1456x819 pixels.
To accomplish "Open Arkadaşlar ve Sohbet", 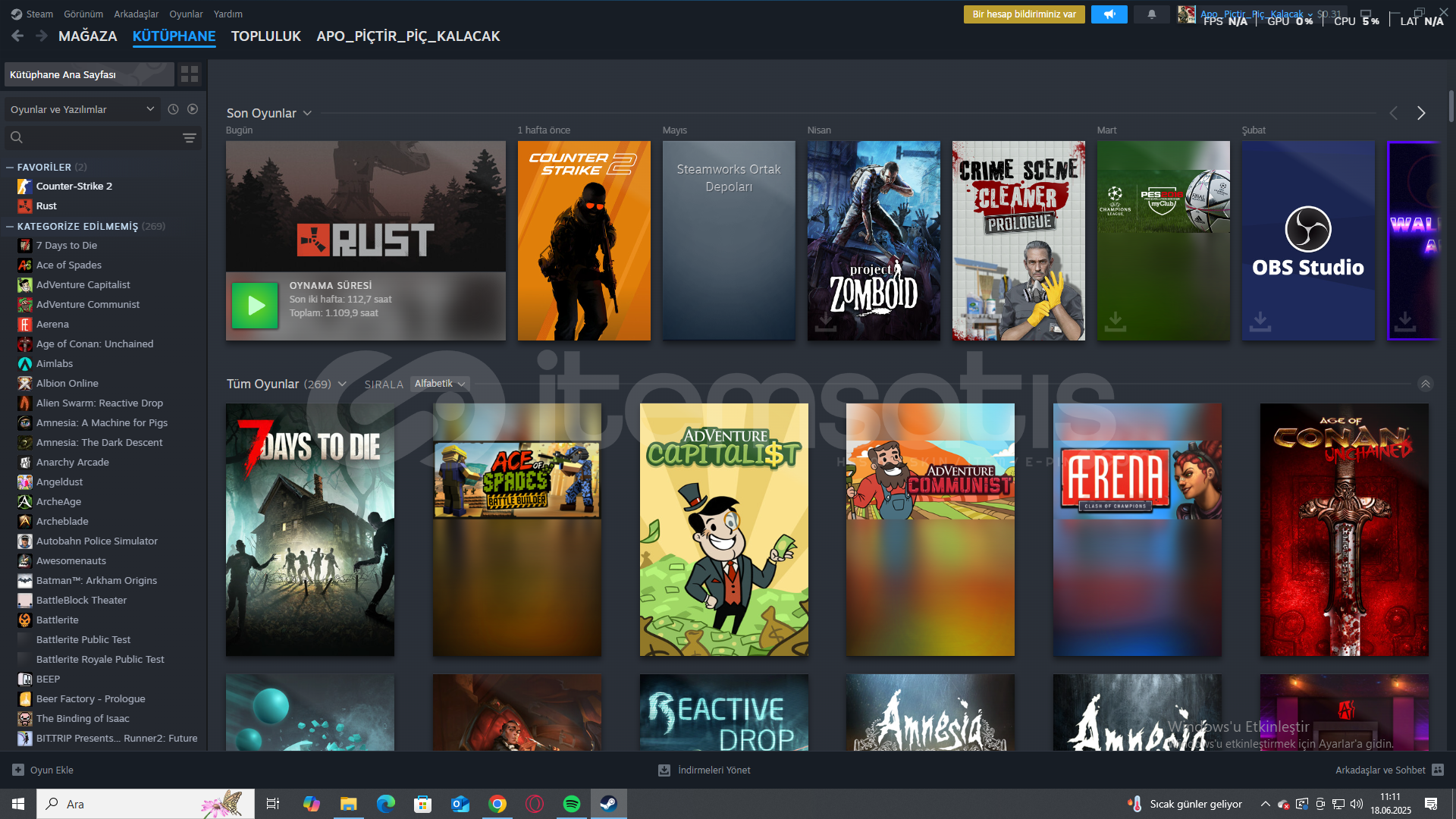I will pyautogui.click(x=1380, y=770).
